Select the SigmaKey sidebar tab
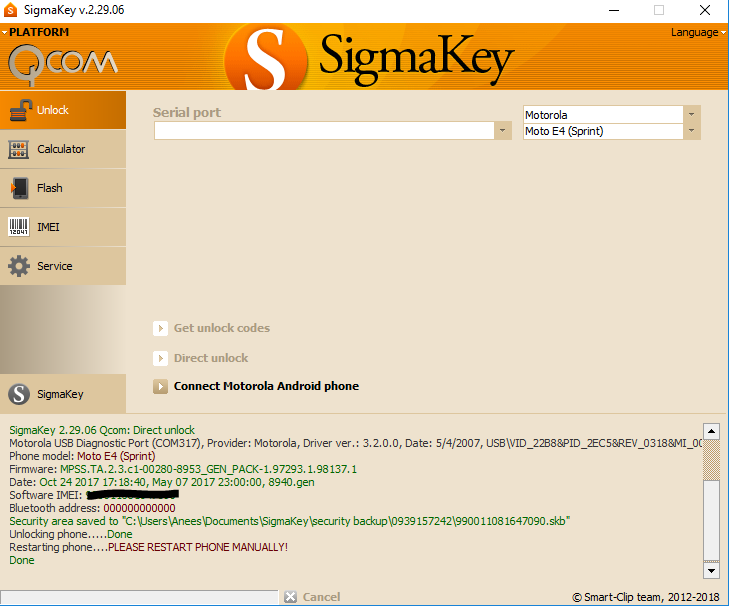This screenshot has width=729, height=606. coord(63,394)
